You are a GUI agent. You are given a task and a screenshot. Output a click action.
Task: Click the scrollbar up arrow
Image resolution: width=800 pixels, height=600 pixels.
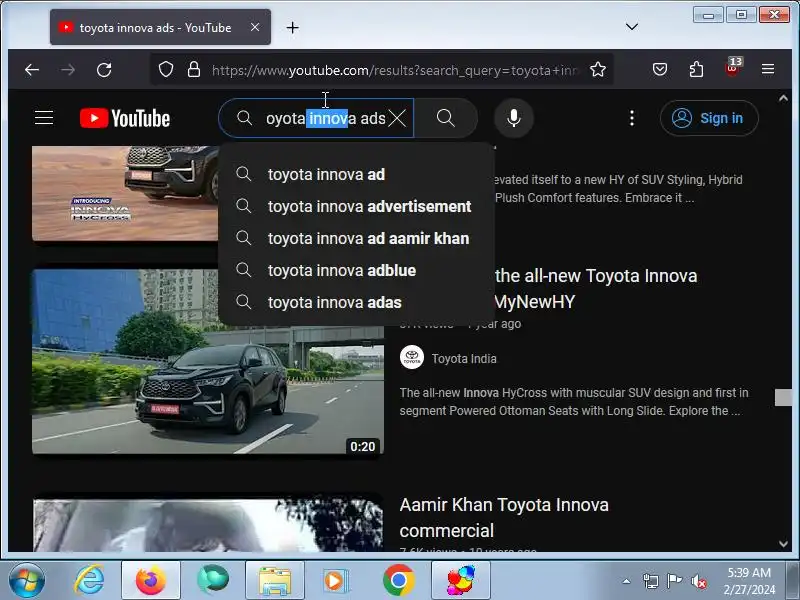pyautogui.click(x=784, y=98)
